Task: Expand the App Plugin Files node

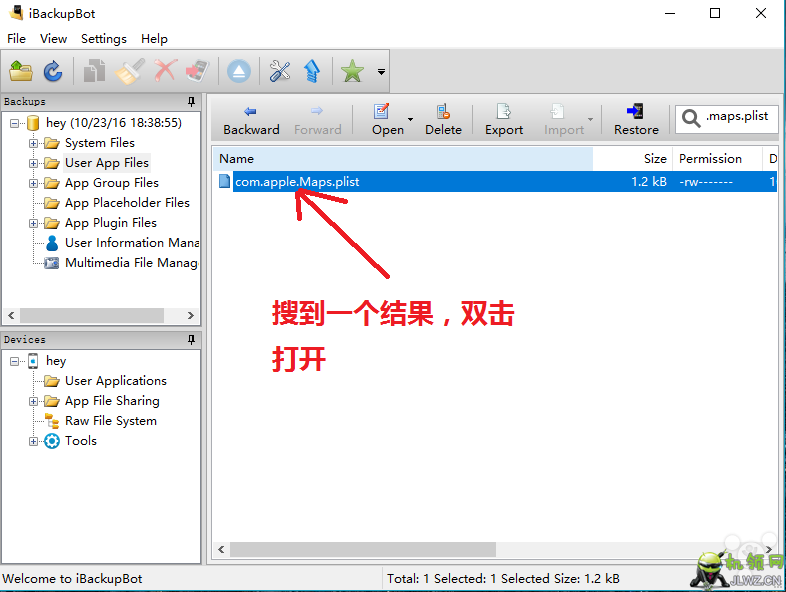Action: 33,224
